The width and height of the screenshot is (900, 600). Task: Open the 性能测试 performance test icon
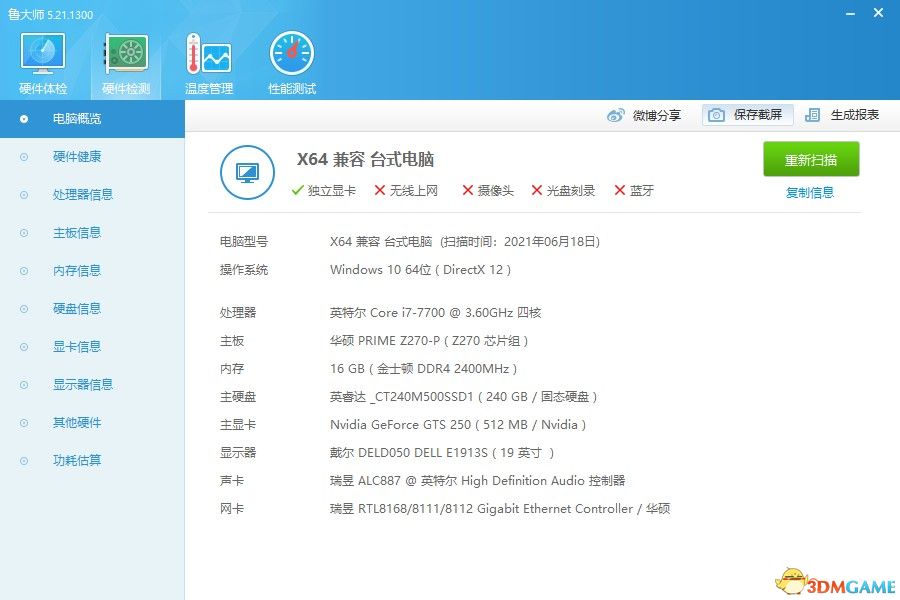(292, 53)
